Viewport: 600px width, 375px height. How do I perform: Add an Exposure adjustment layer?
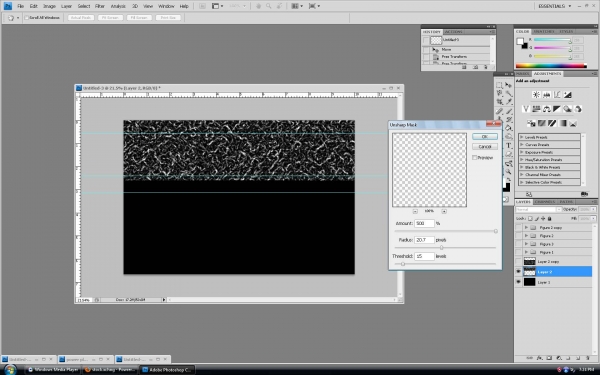(567, 95)
